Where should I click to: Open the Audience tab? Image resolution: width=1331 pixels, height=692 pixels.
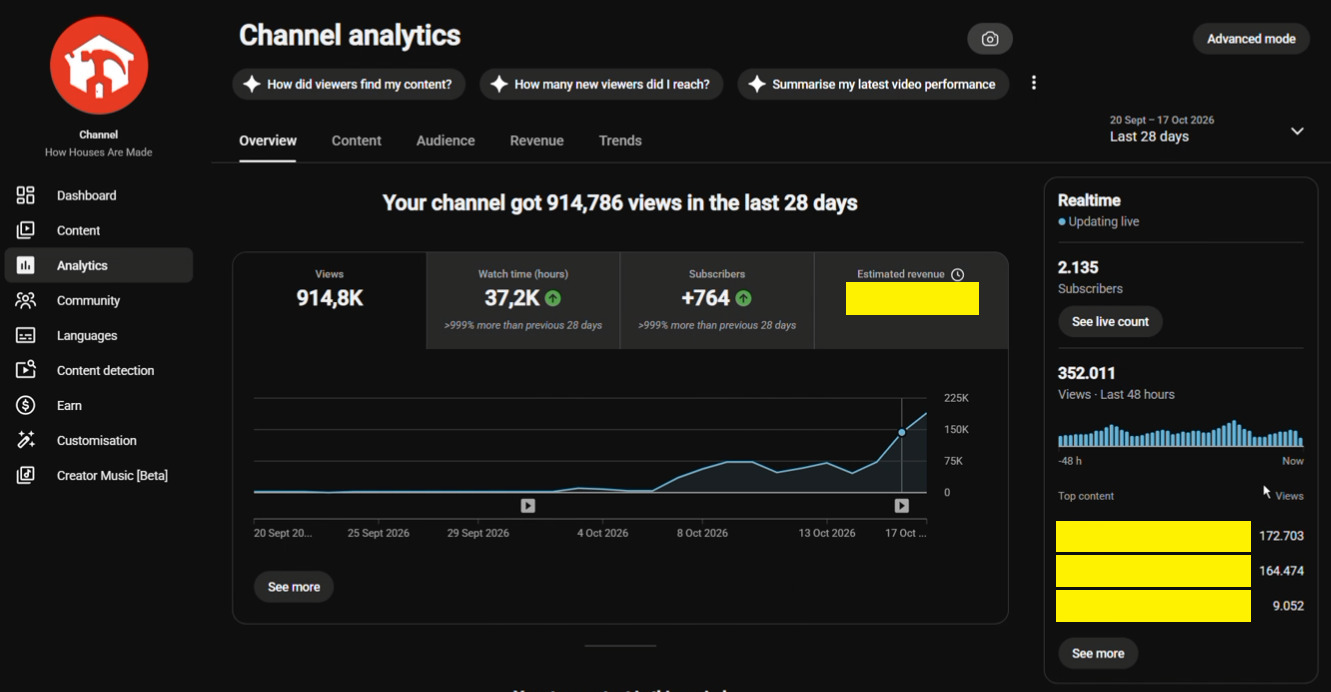point(445,141)
